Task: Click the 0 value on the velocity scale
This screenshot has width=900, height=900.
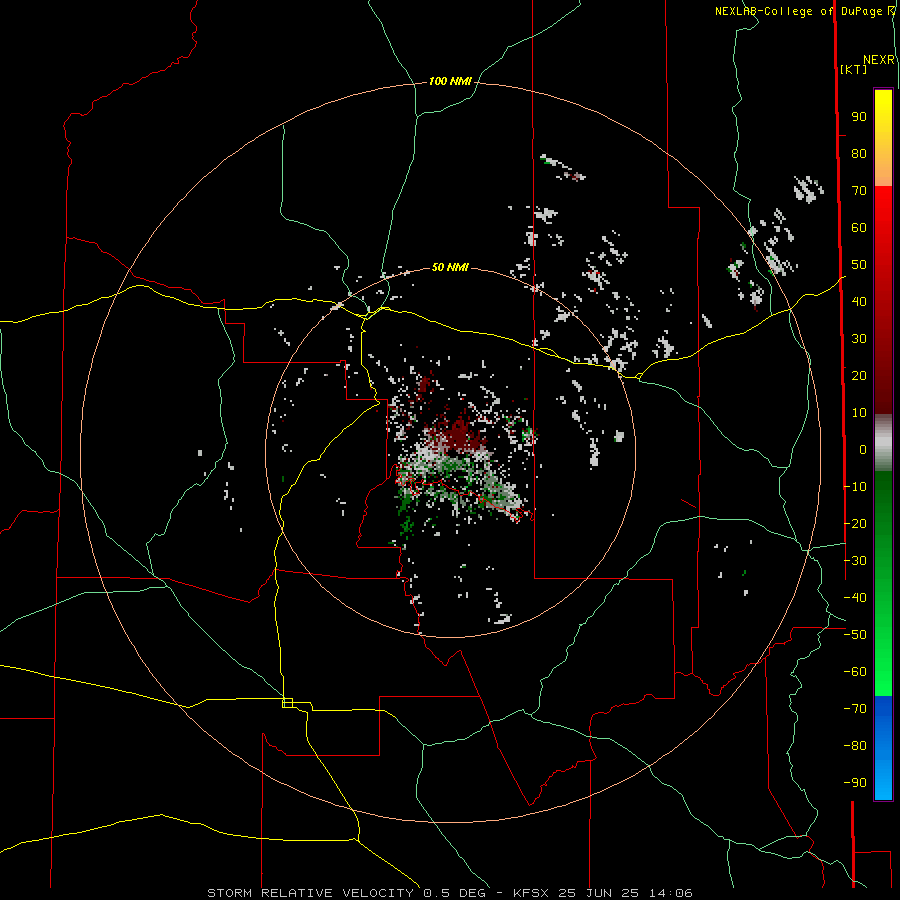Action: pyautogui.click(x=863, y=449)
